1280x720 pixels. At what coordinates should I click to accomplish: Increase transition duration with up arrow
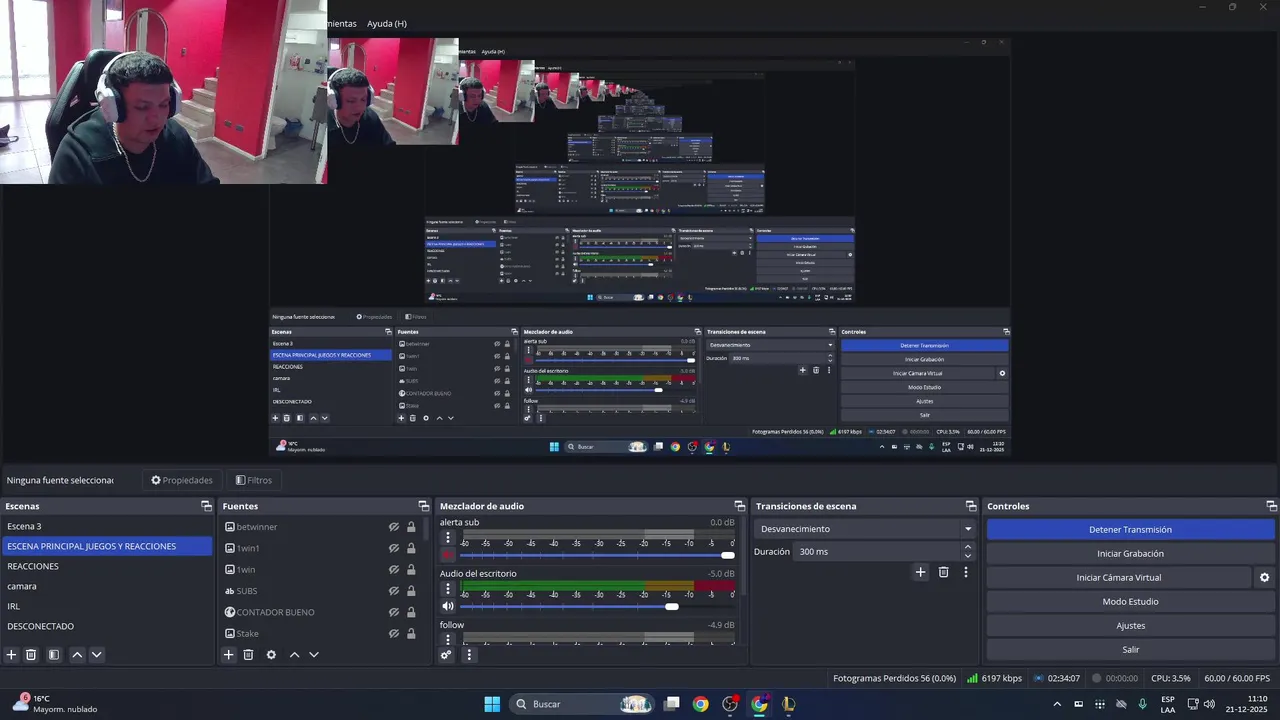967,547
